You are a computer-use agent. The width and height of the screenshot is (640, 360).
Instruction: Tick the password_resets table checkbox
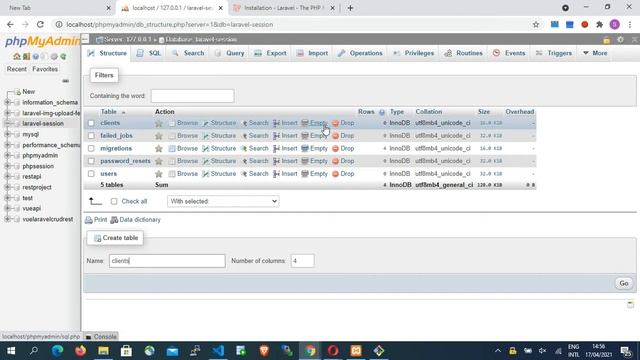(91, 161)
